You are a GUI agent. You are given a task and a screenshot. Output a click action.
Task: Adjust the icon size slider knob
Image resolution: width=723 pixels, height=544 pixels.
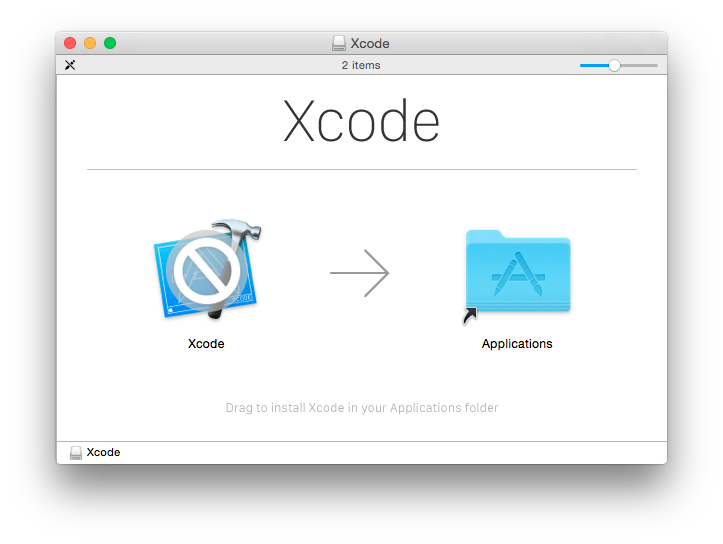pos(614,65)
